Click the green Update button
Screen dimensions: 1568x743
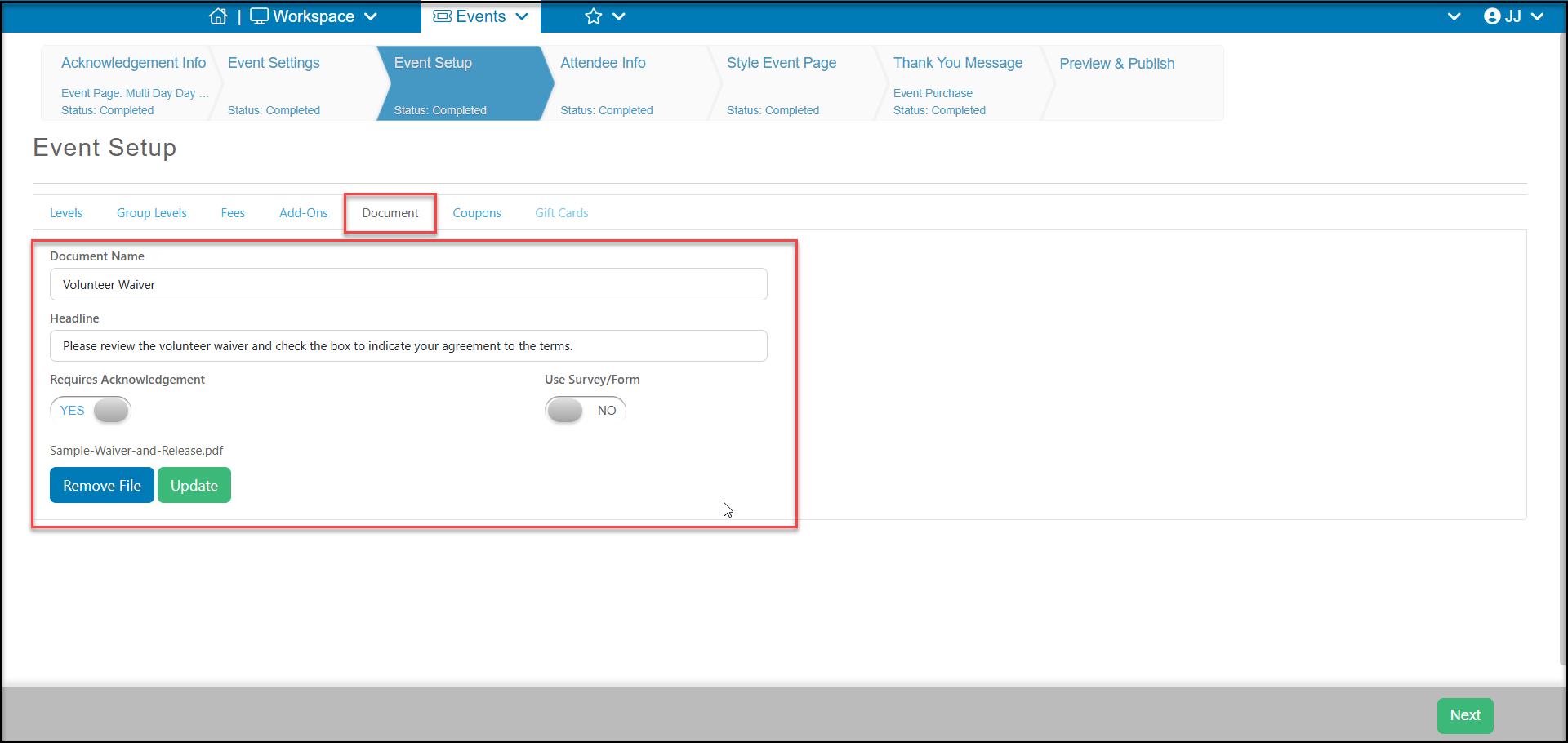pos(194,485)
